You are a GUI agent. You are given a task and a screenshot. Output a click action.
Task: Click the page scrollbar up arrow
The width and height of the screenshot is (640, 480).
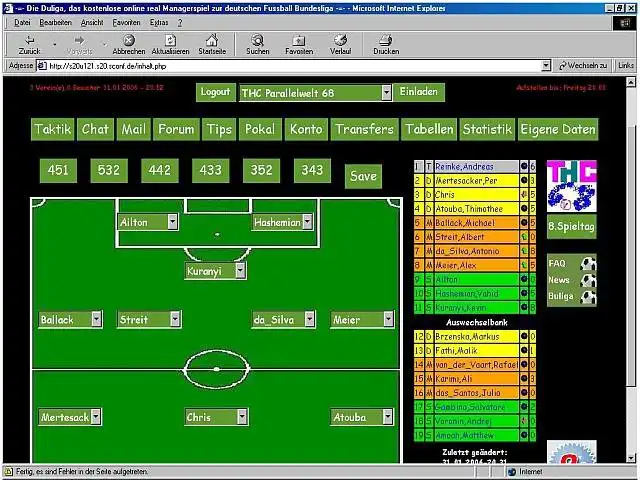pos(631,82)
